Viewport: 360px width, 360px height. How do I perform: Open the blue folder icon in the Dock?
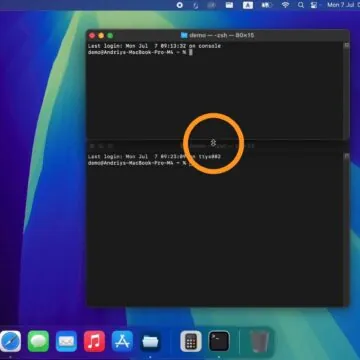pos(150,341)
